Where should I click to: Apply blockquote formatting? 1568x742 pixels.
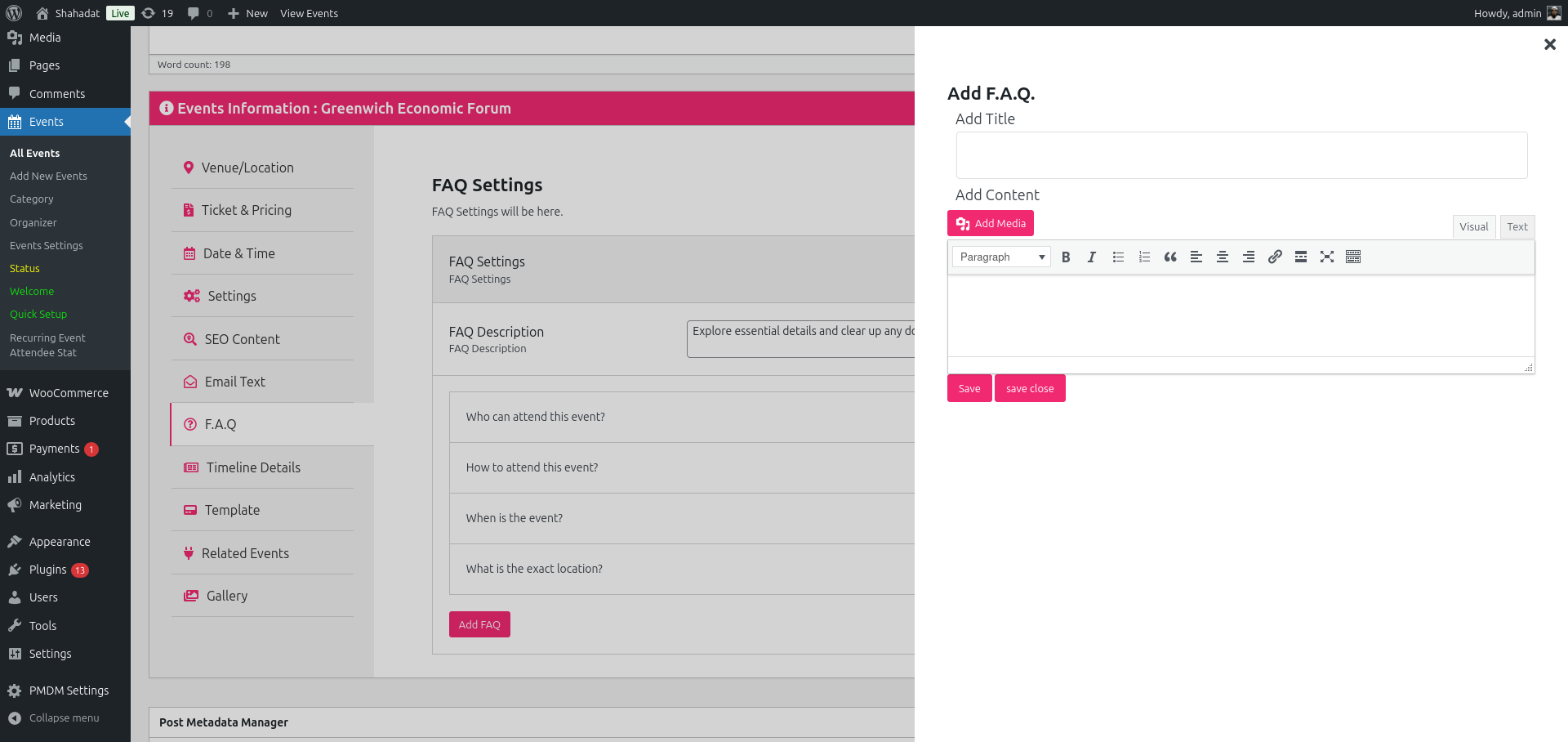click(1170, 257)
